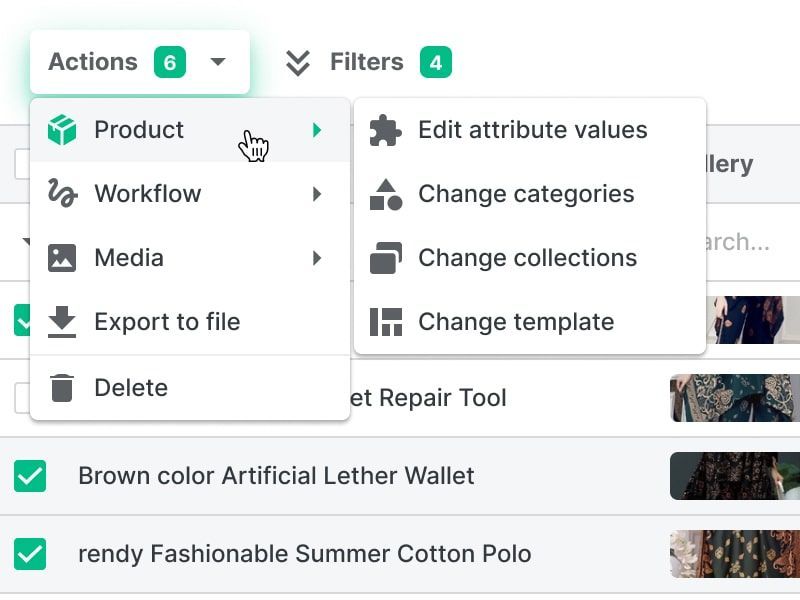Click the Repair Tool product name
Screen dimensions: 800x600
(429, 398)
